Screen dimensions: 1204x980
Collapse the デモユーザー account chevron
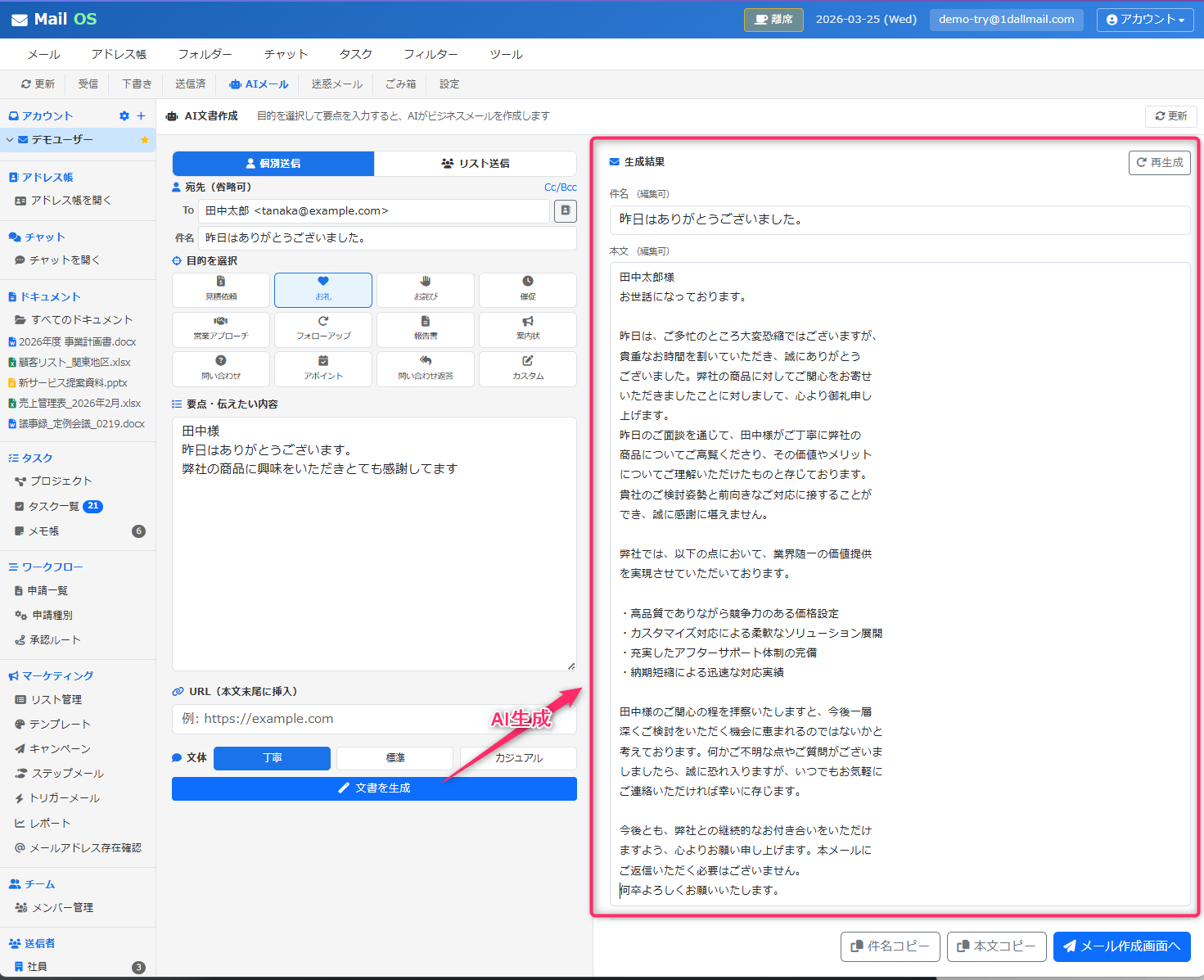point(10,140)
